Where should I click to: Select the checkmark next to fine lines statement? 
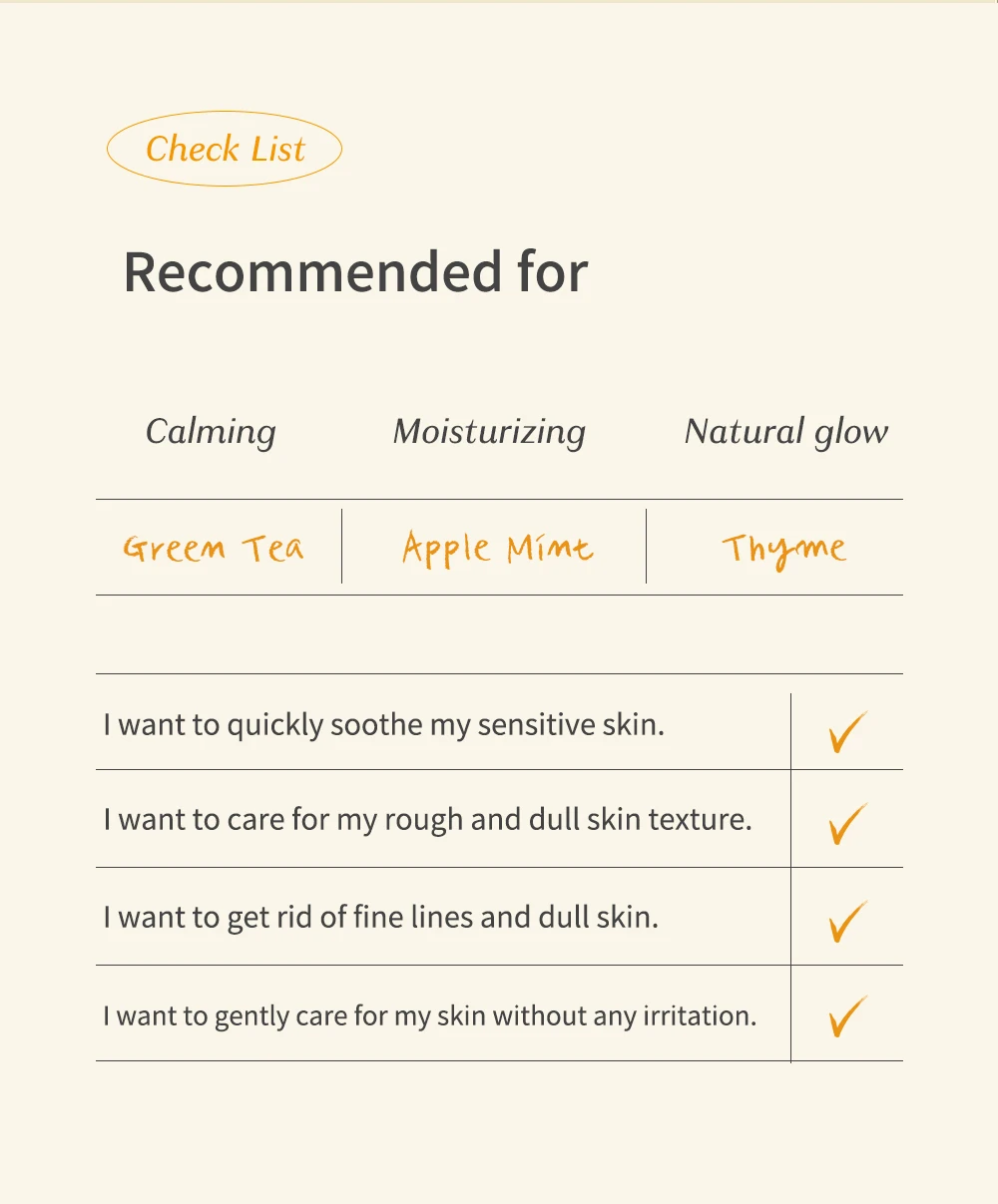[x=846, y=921]
